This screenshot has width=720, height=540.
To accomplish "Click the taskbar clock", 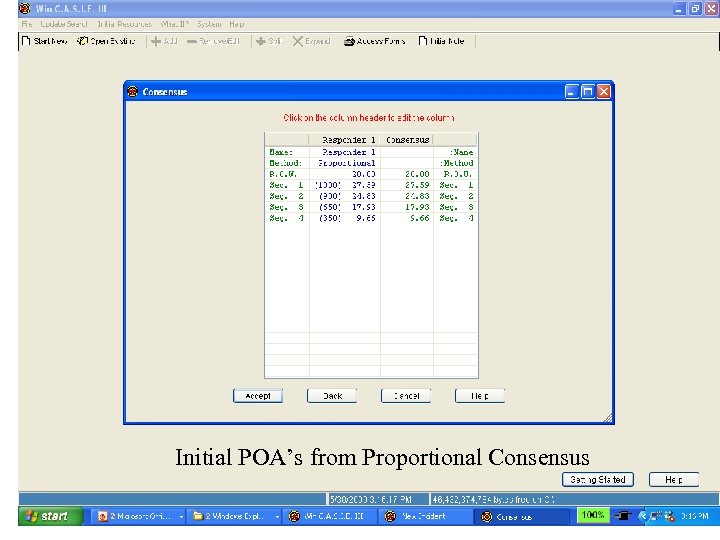I will [694, 516].
